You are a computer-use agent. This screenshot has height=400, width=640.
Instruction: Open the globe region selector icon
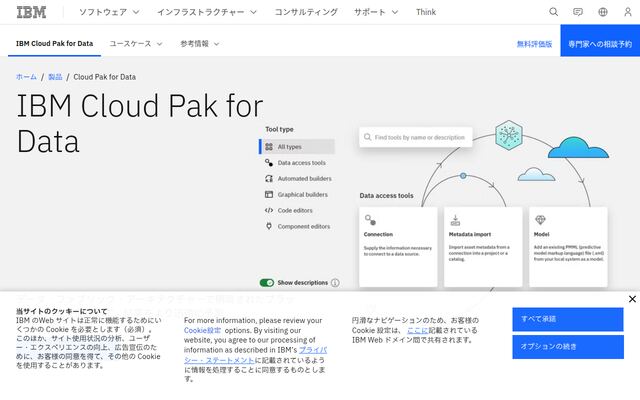[x=603, y=12]
